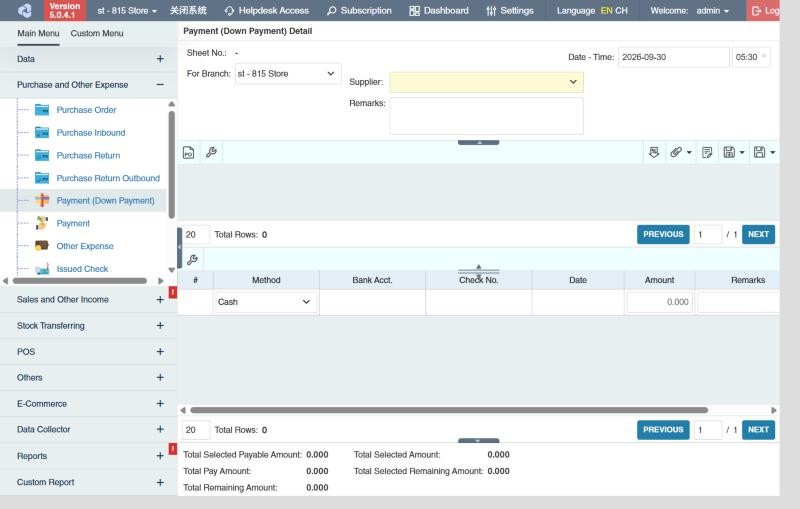This screenshot has width=800, height=509.
Task: Click the first save disk icon
Action: pyautogui.click(x=729, y=152)
